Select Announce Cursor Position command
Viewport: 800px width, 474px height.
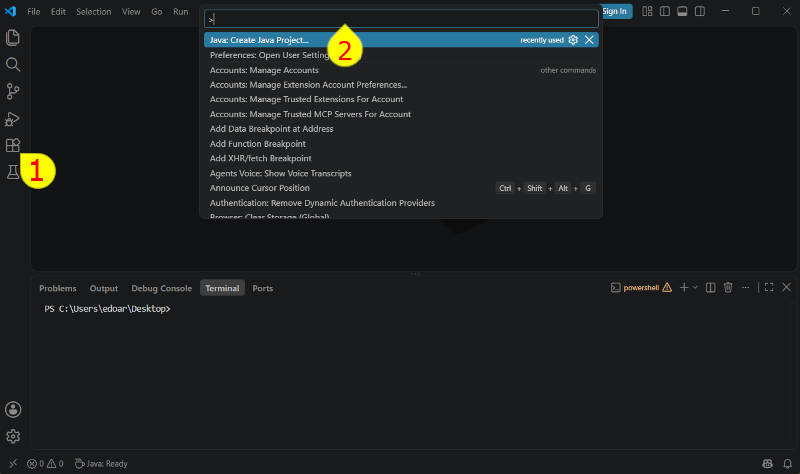click(401, 188)
